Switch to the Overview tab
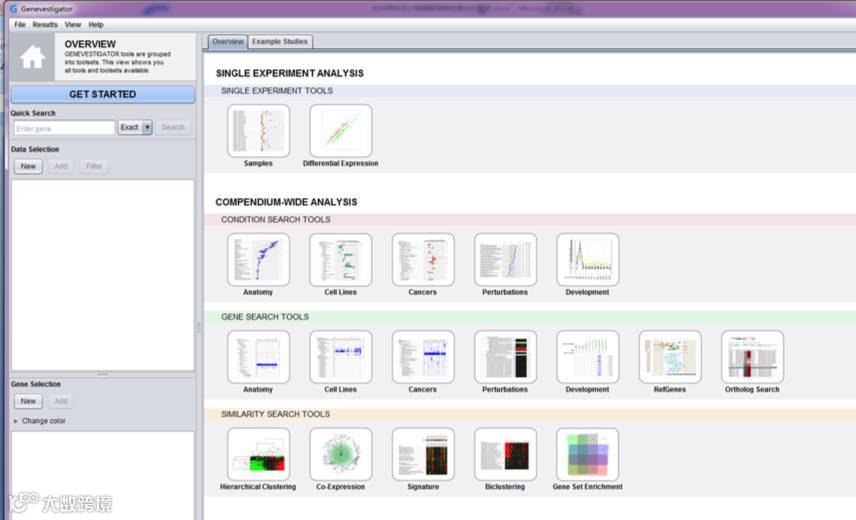 pyautogui.click(x=228, y=41)
